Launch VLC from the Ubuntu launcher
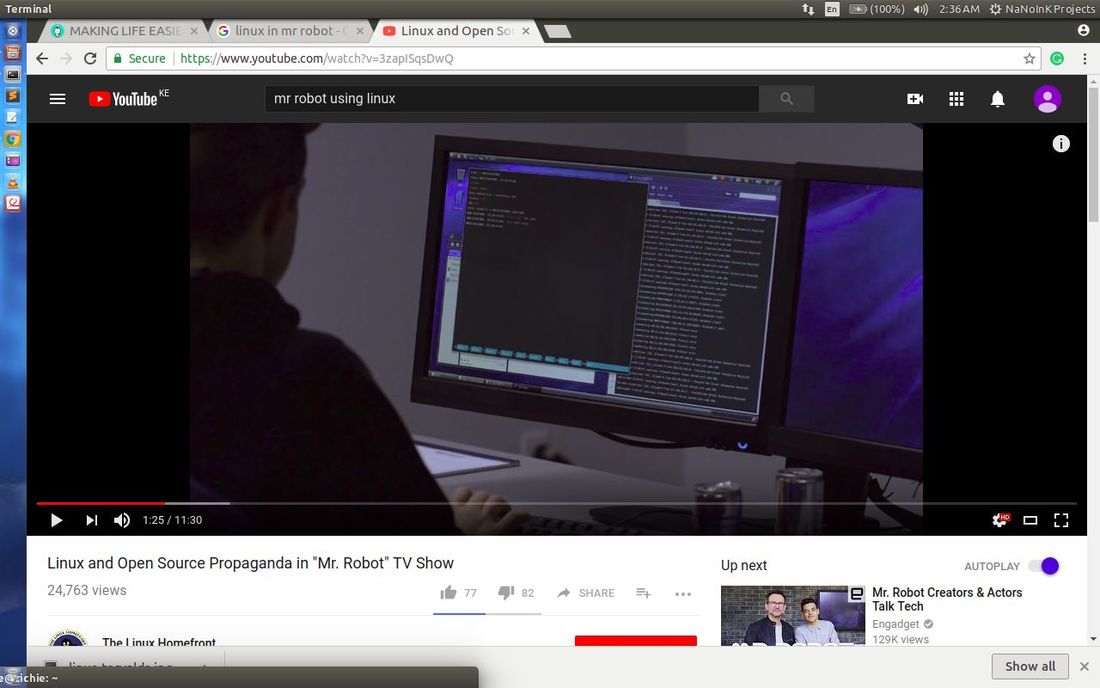The width and height of the screenshot is (1100, 688). tap(12, 182)
